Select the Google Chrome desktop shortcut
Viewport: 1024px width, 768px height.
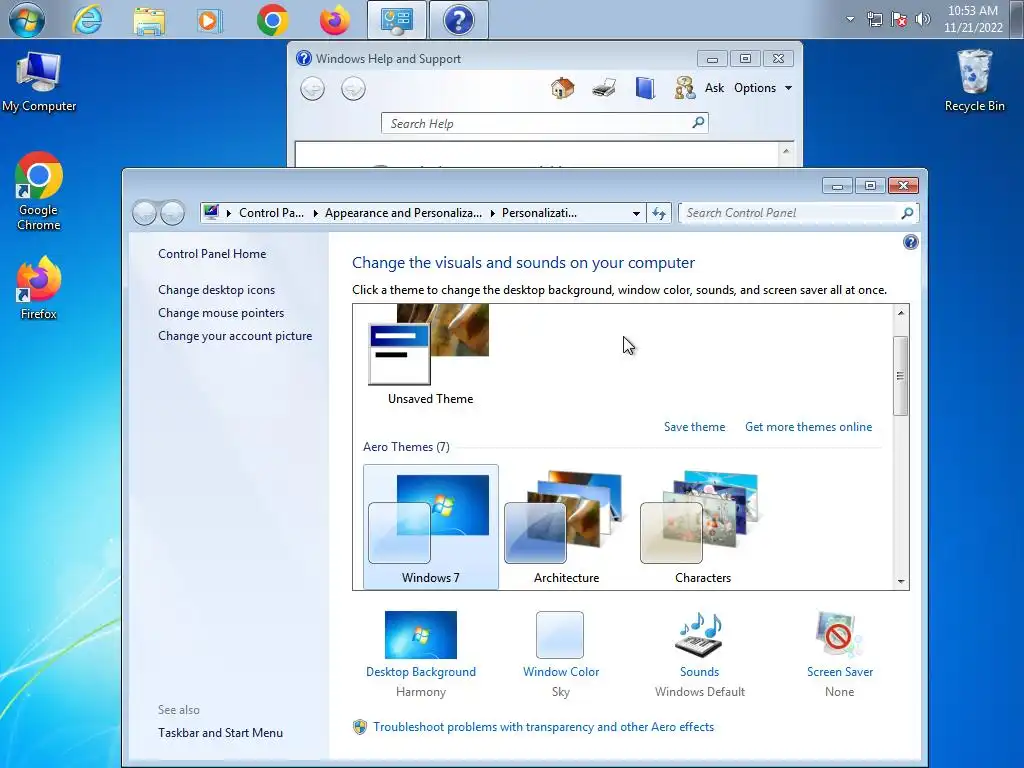[39, 191]
